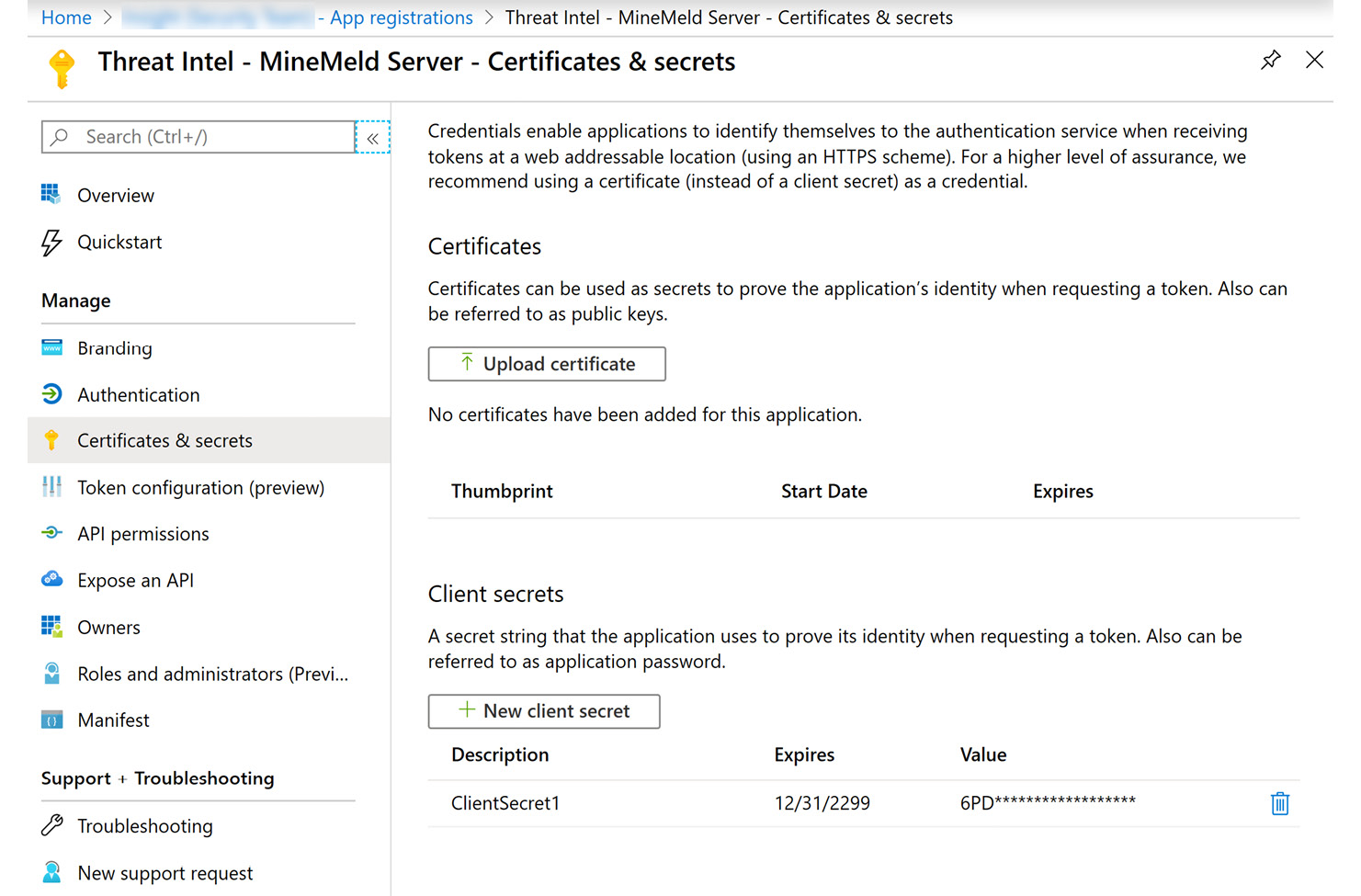Click the Thumbprint column header
Image resolution: width=1361 pixels, height=896 pixels.
click(x=502, y=491)
